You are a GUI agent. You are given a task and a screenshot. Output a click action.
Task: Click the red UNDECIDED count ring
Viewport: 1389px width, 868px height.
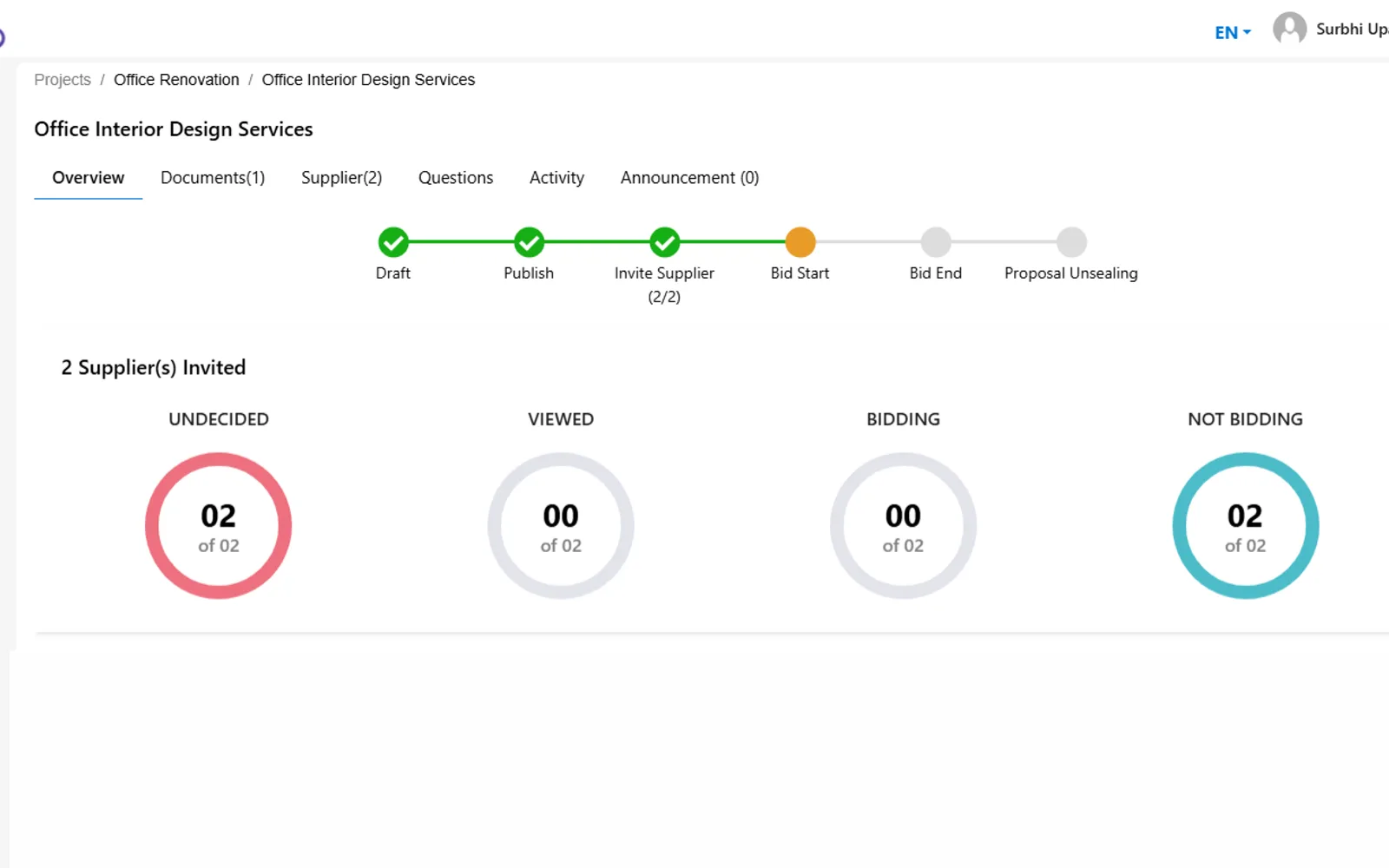pos(219,526)
